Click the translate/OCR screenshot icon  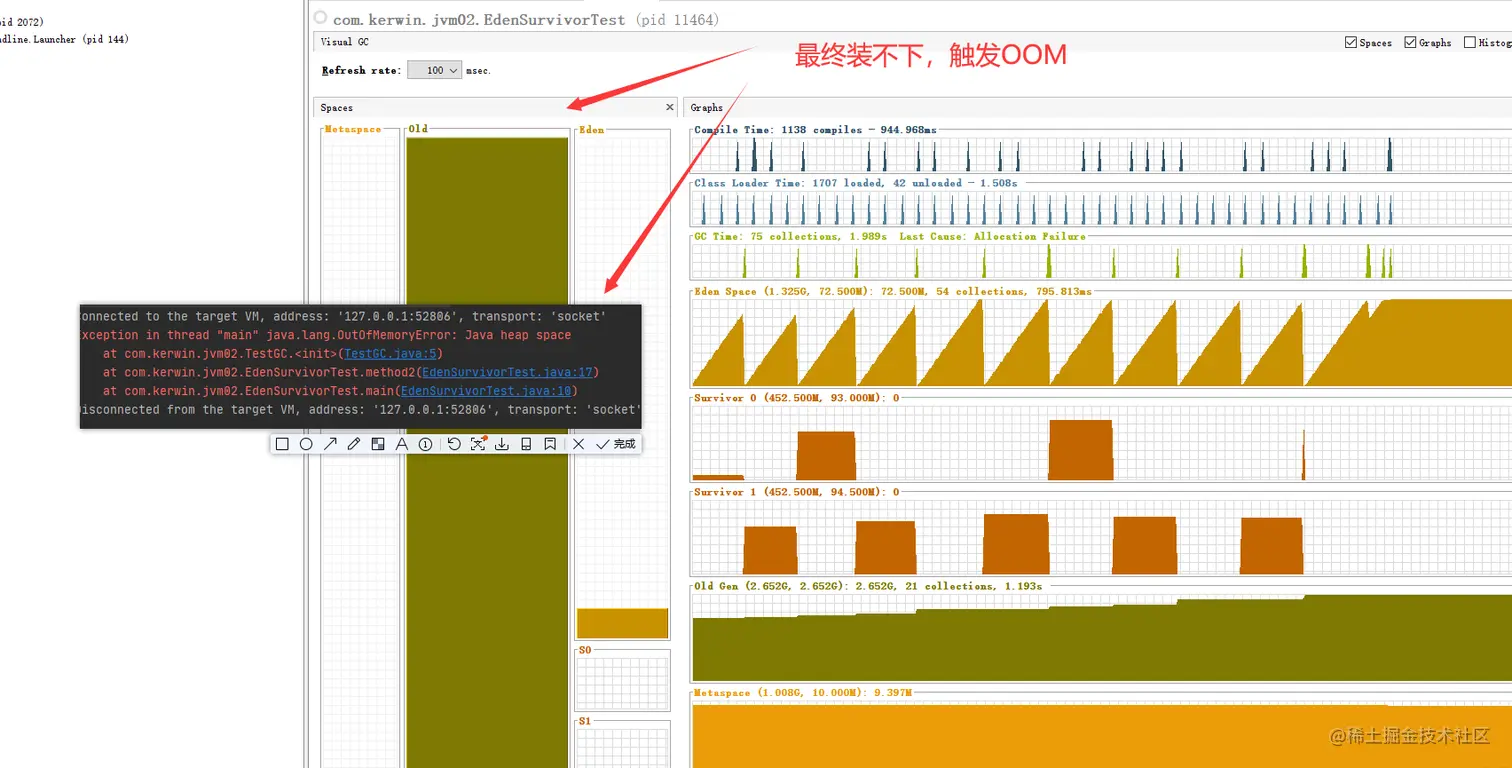click(x=478, y=444)
